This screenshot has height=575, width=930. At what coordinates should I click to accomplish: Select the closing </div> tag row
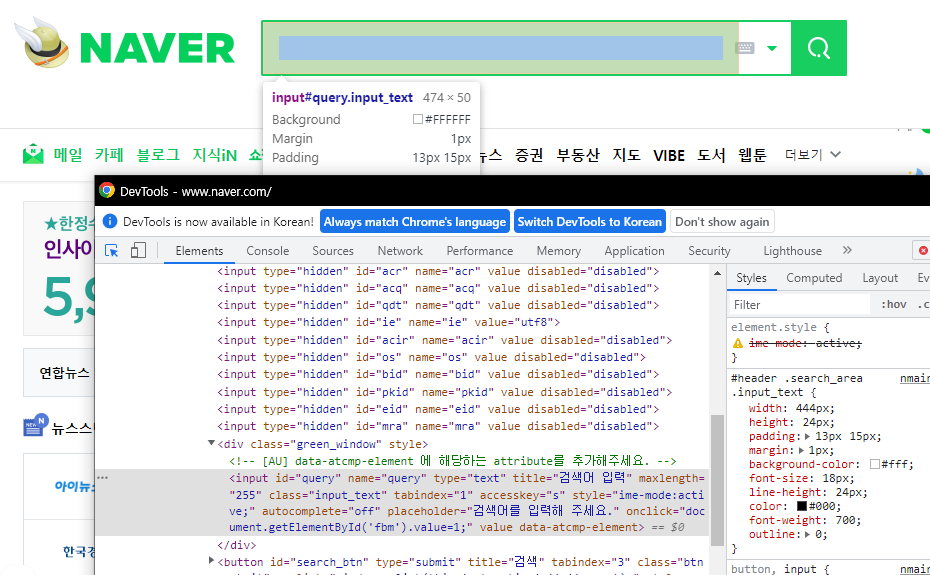pyautogui.click(x=237, y=545)
